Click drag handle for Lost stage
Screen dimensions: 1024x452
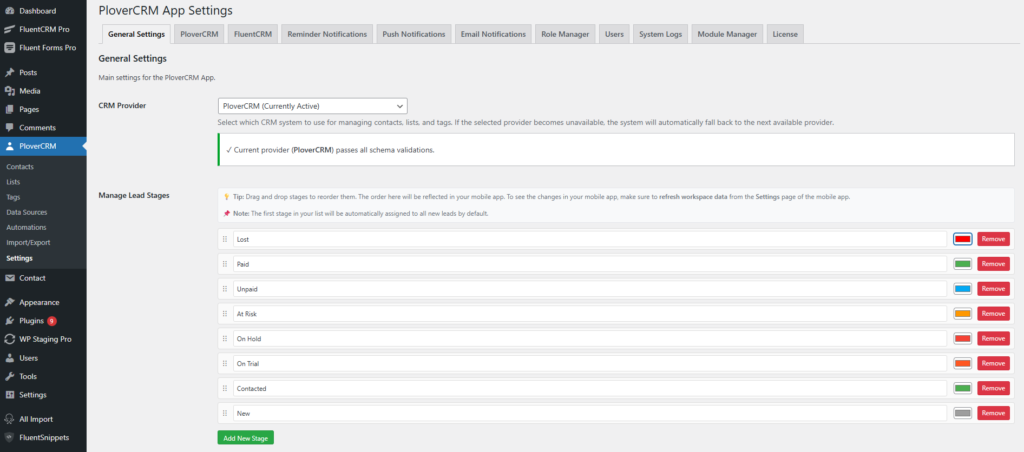225,239
